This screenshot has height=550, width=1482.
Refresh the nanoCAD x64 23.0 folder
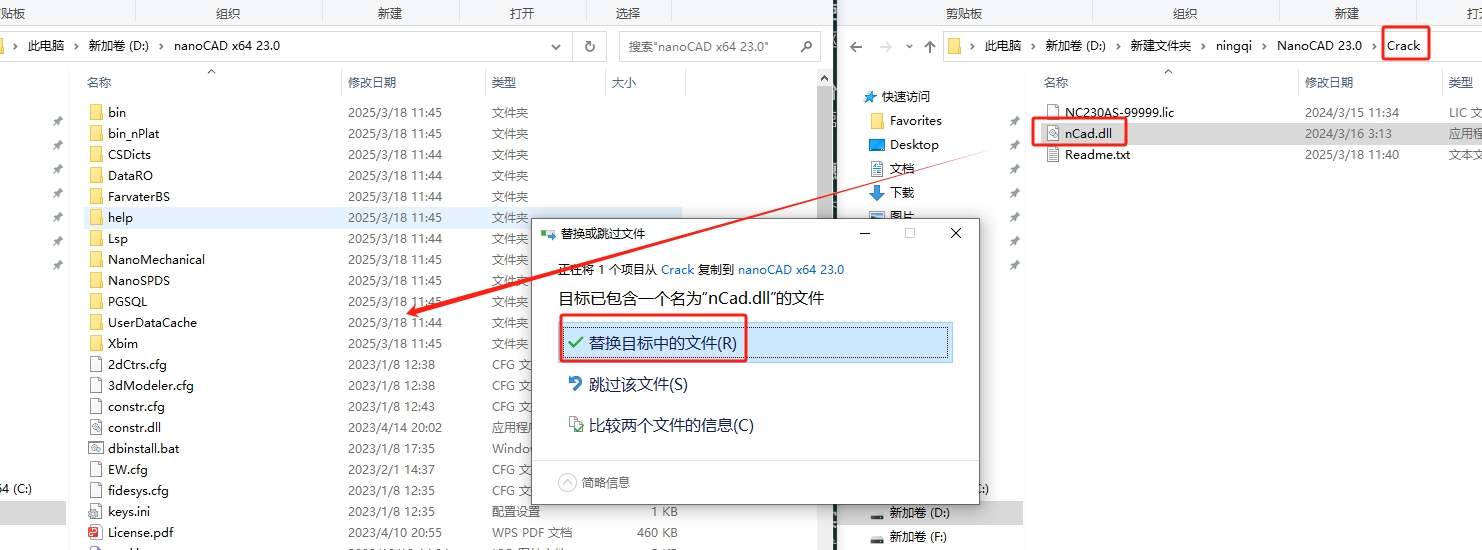[x=590, y=46]
